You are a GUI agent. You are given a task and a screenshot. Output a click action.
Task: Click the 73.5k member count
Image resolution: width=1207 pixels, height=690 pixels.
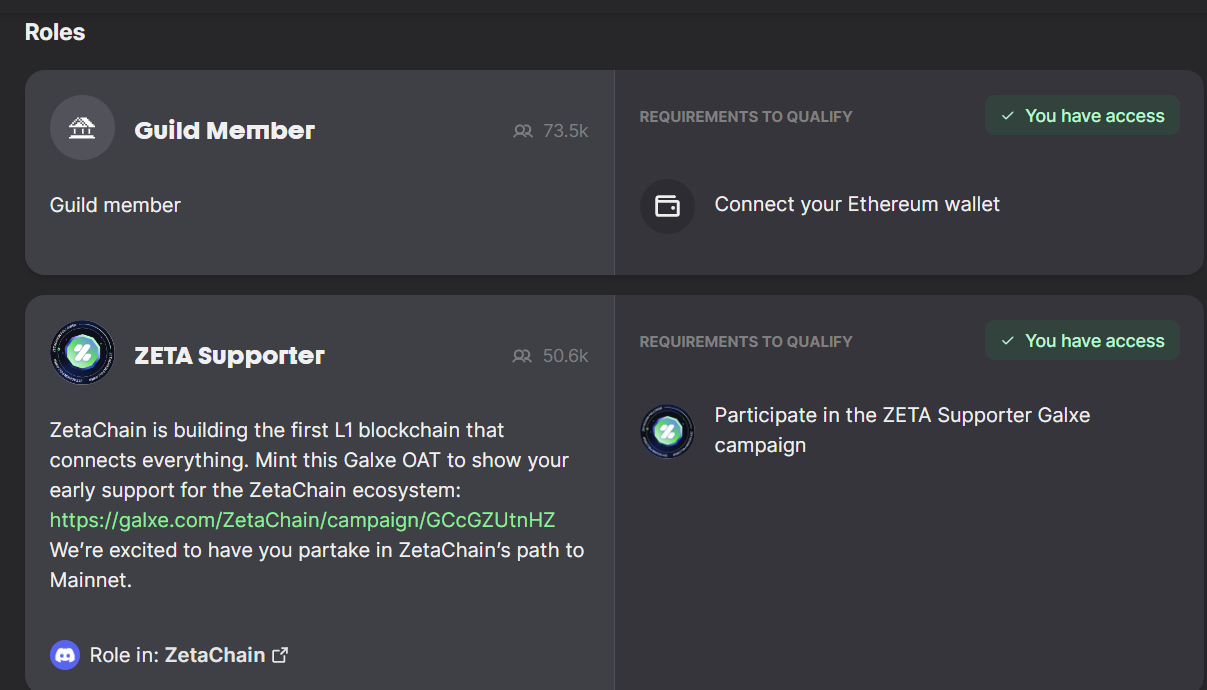point(566,131)
